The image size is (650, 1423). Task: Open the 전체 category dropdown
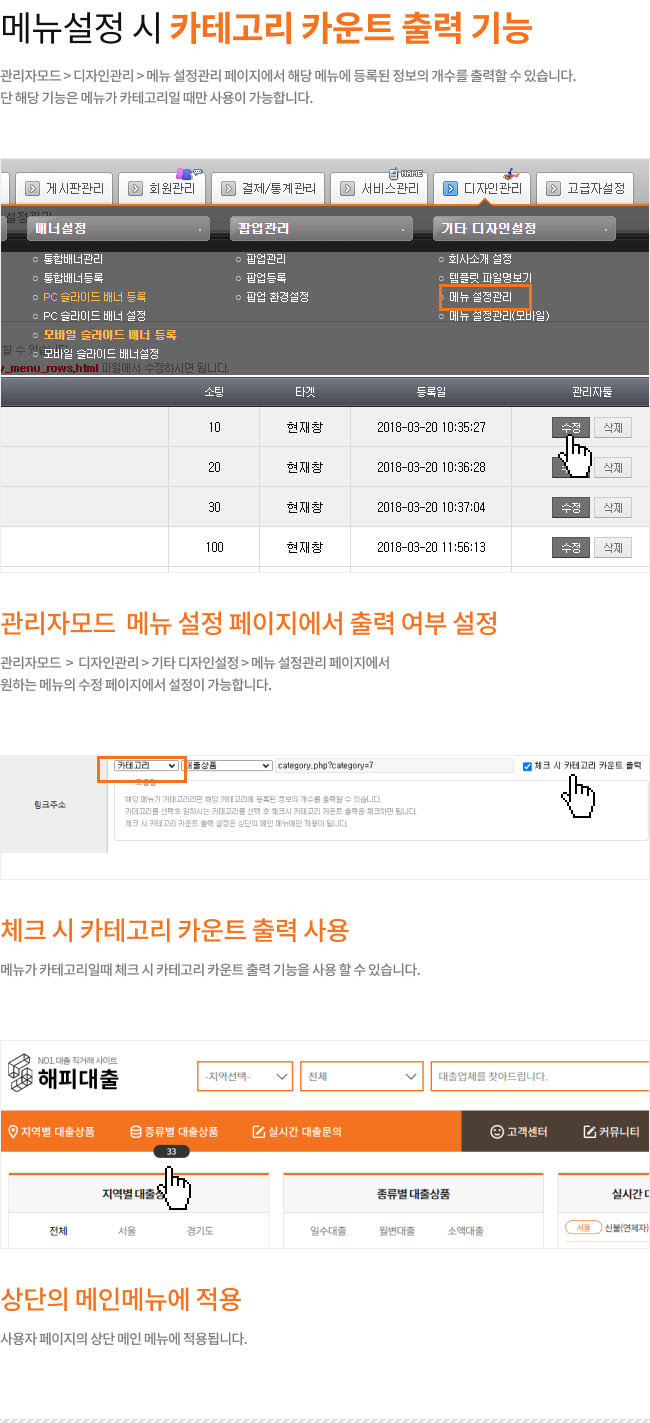361,1076
